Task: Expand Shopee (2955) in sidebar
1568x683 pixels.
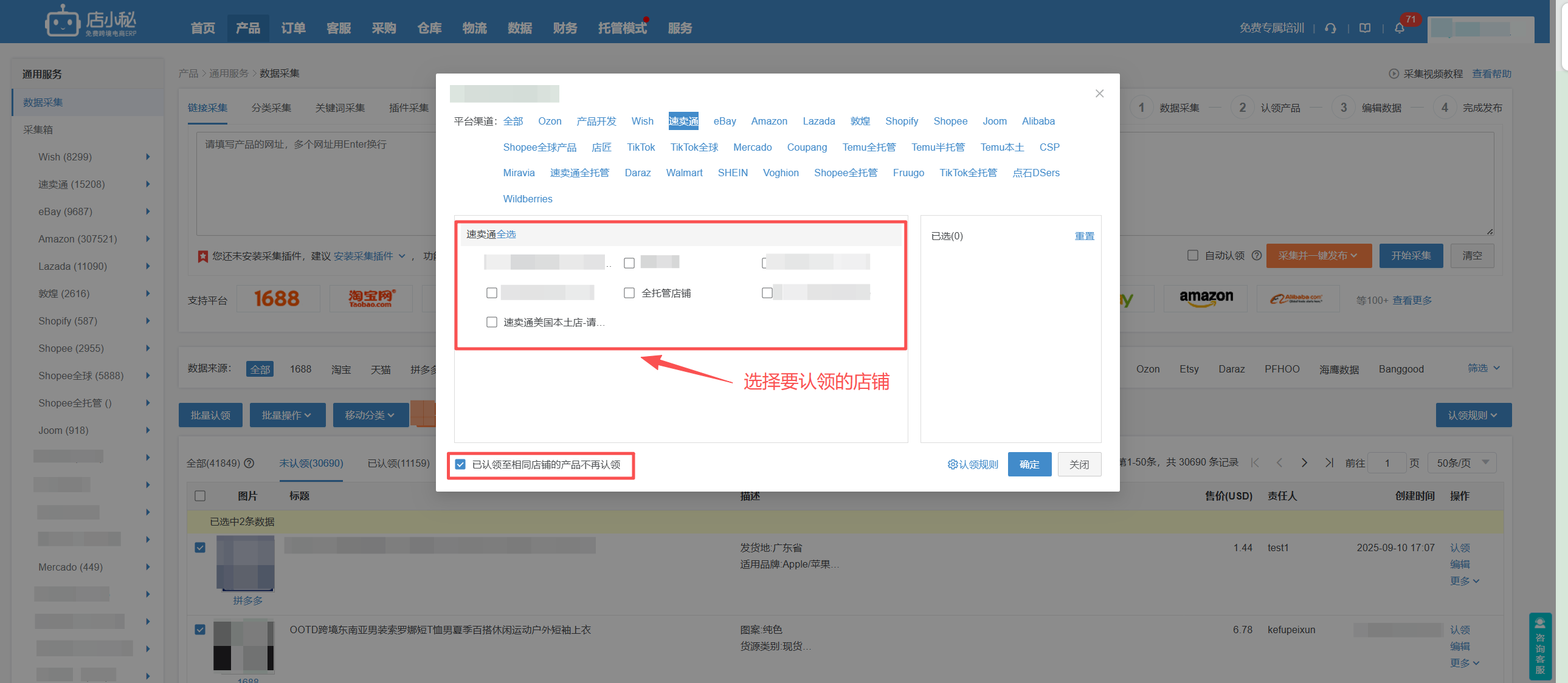Action: (x=148, y=349)
